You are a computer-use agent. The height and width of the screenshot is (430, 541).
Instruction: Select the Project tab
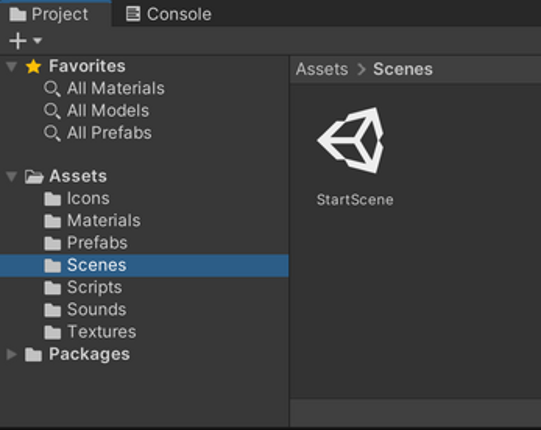[49, 14]
